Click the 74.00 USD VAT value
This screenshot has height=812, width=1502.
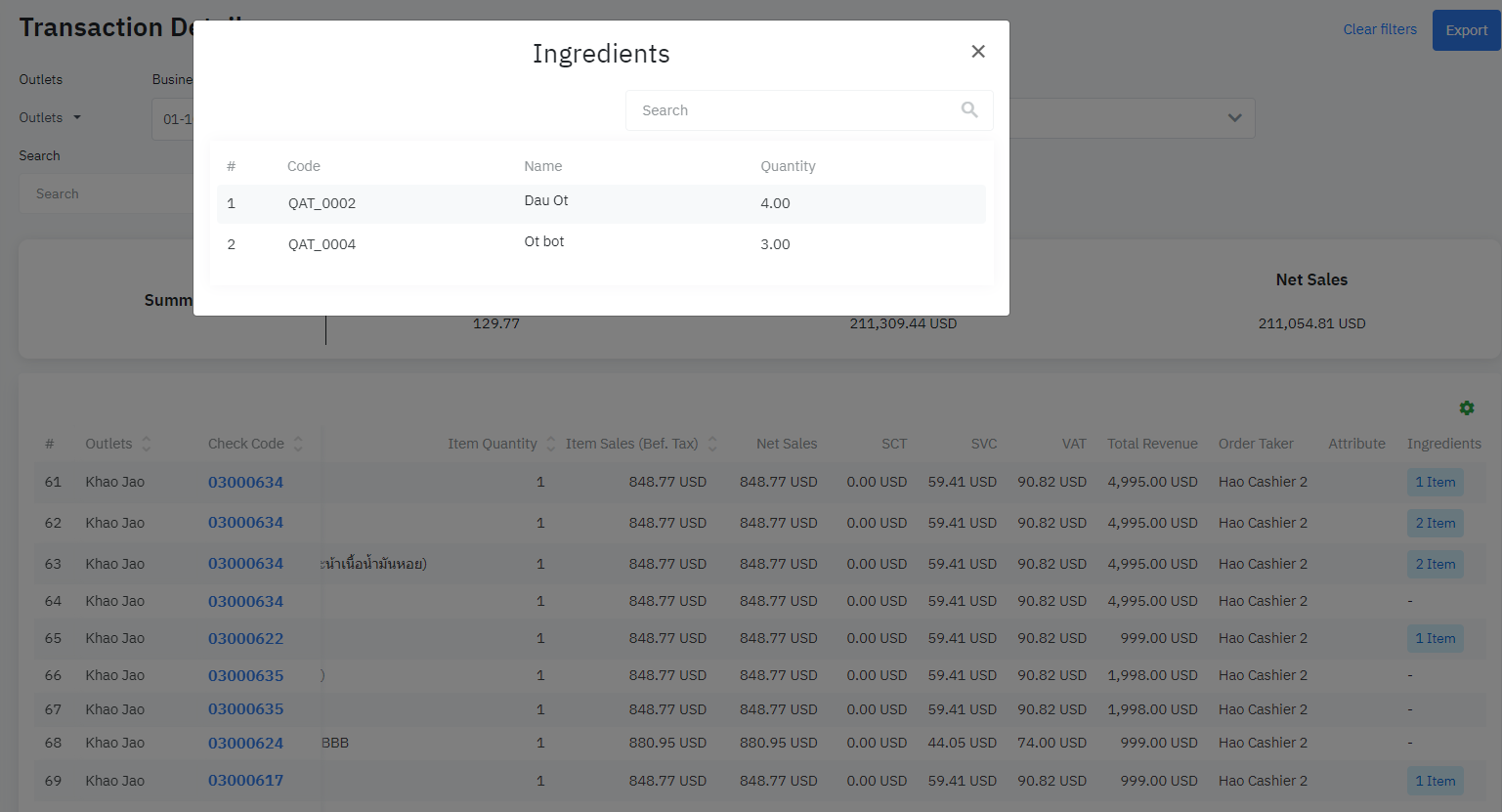pyautogui.click(x=1051, y=743)
